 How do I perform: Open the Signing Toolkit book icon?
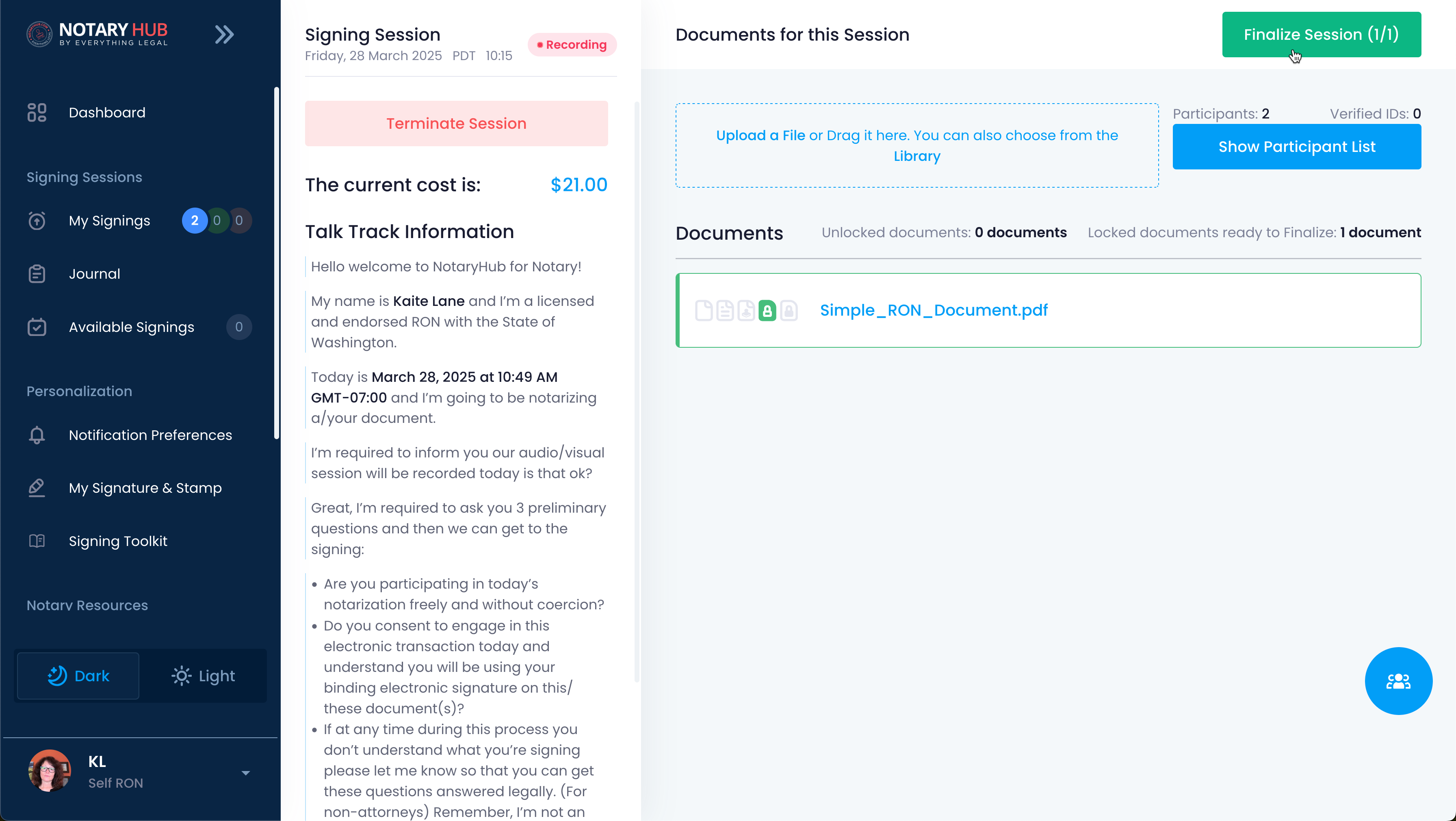pos(37,541)
